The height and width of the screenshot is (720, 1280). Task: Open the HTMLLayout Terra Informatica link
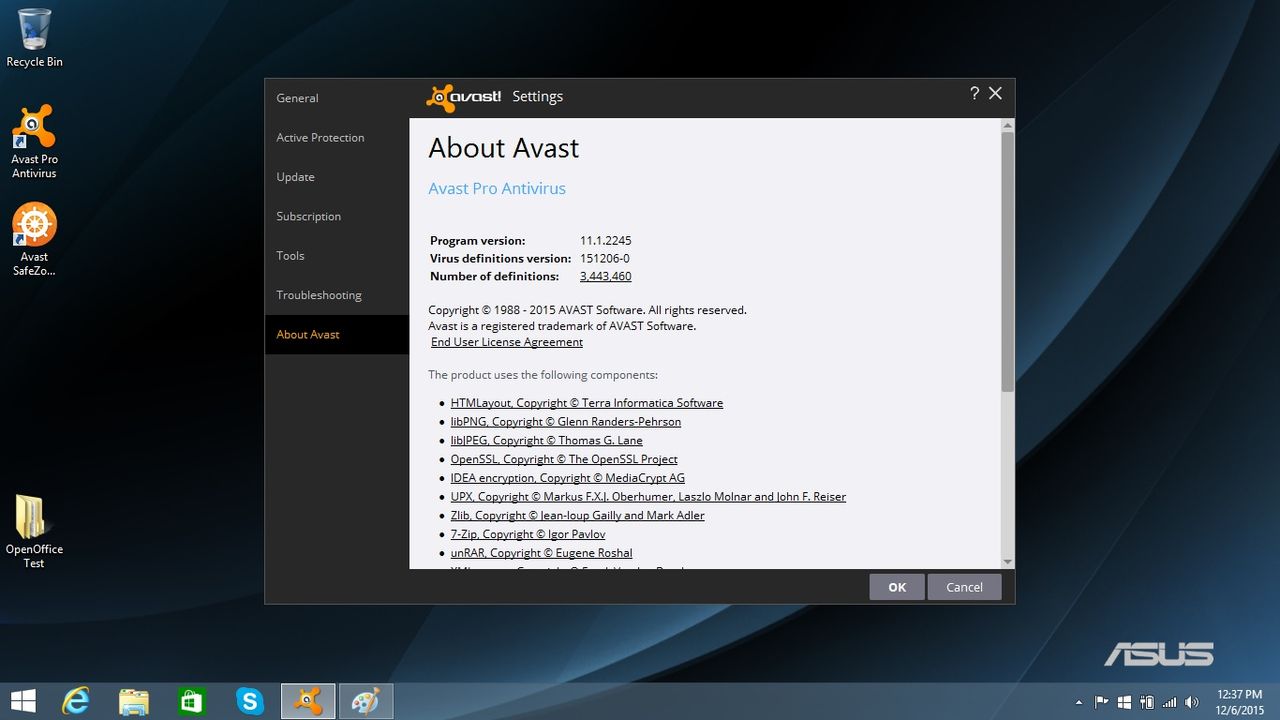click(x=587, y=403)
